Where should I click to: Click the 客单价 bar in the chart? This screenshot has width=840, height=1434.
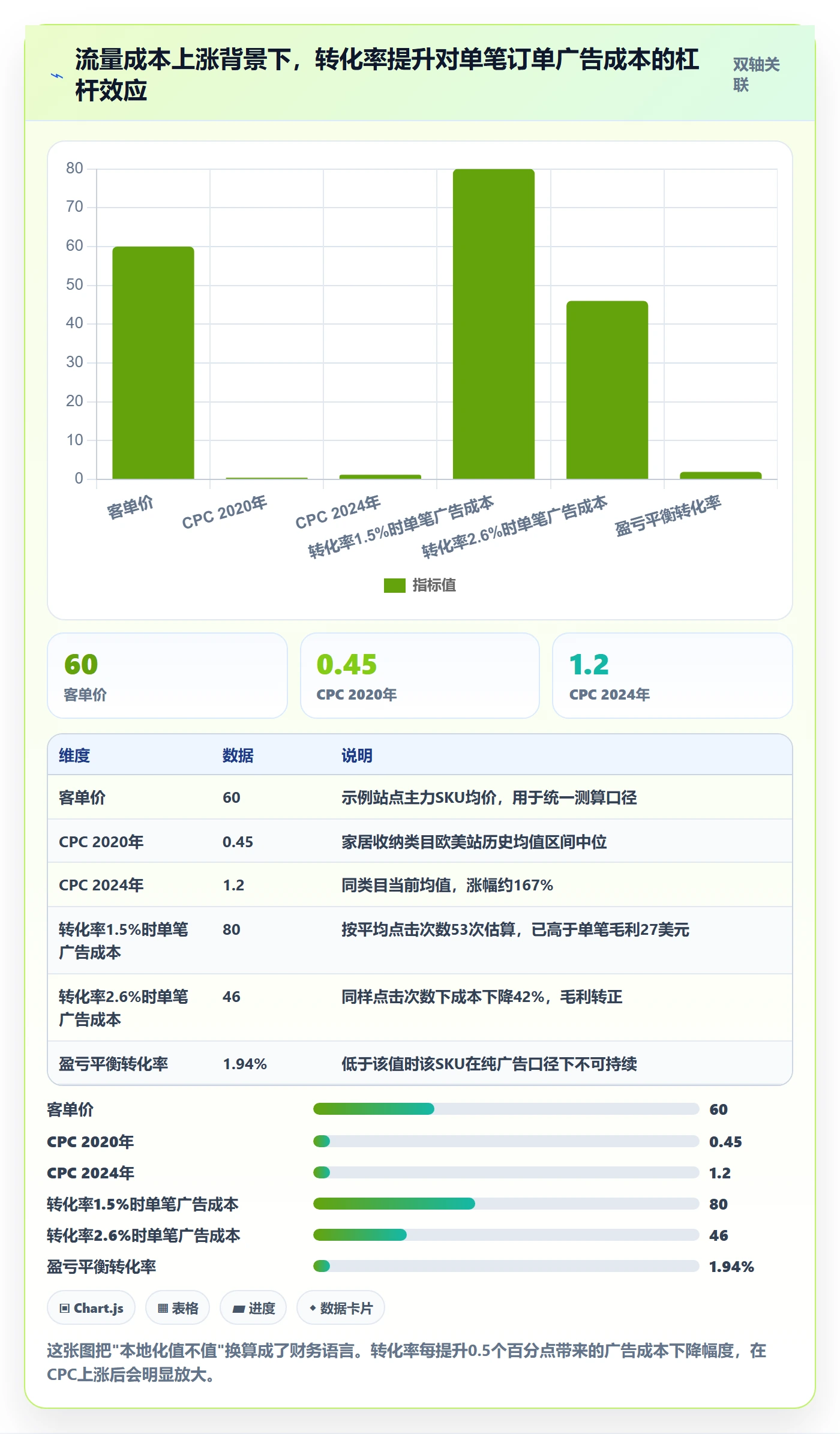153,362
